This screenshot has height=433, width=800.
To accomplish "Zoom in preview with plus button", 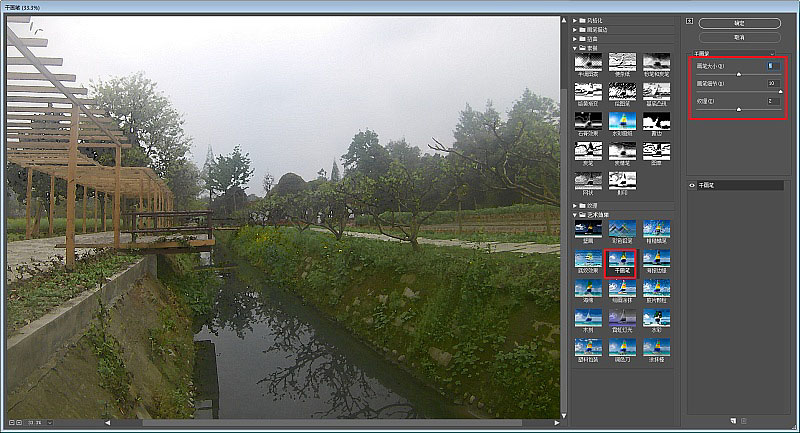I will pyautogui.click(x=19, y=423).
